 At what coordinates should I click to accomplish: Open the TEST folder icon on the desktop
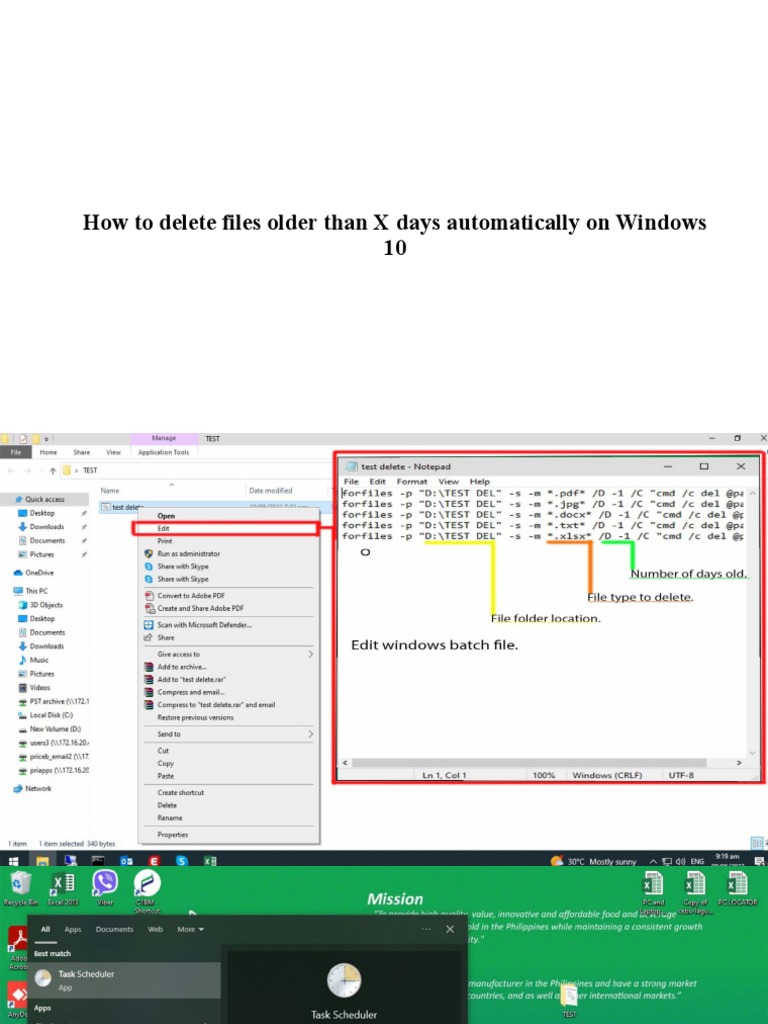tap(569, 1000)
